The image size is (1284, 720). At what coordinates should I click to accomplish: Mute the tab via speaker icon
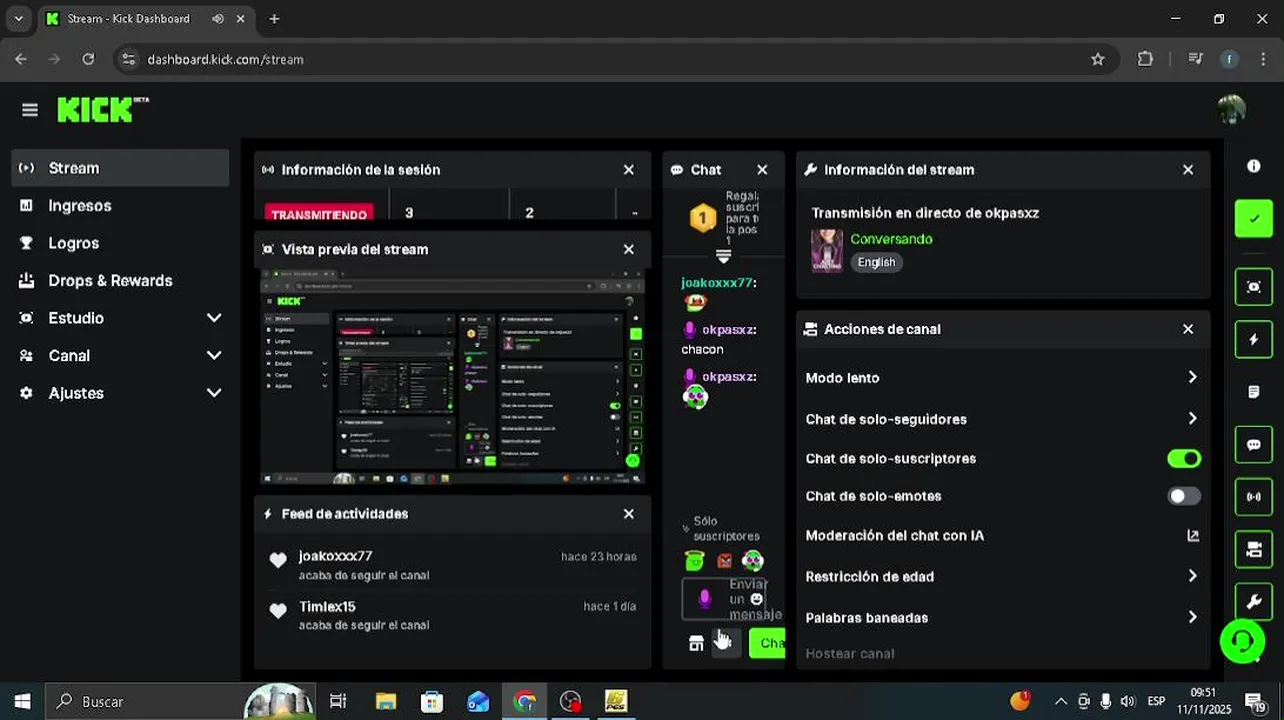[x=218, y=19]
